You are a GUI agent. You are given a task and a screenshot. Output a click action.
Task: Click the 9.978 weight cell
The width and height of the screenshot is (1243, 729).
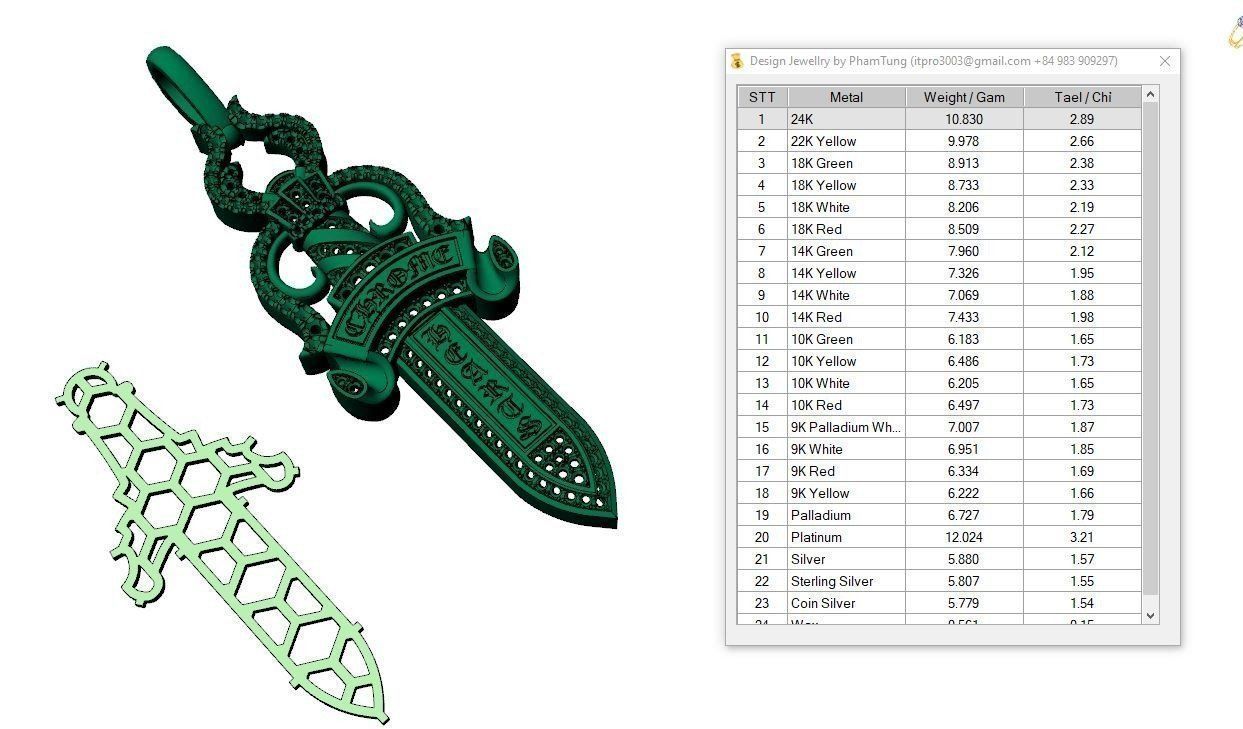point(964,141)
